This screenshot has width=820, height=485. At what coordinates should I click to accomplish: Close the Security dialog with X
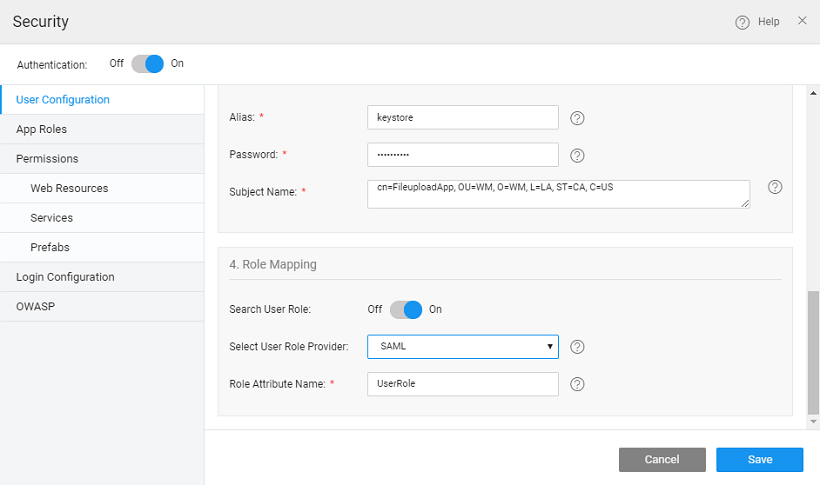(x=802, y=21)
